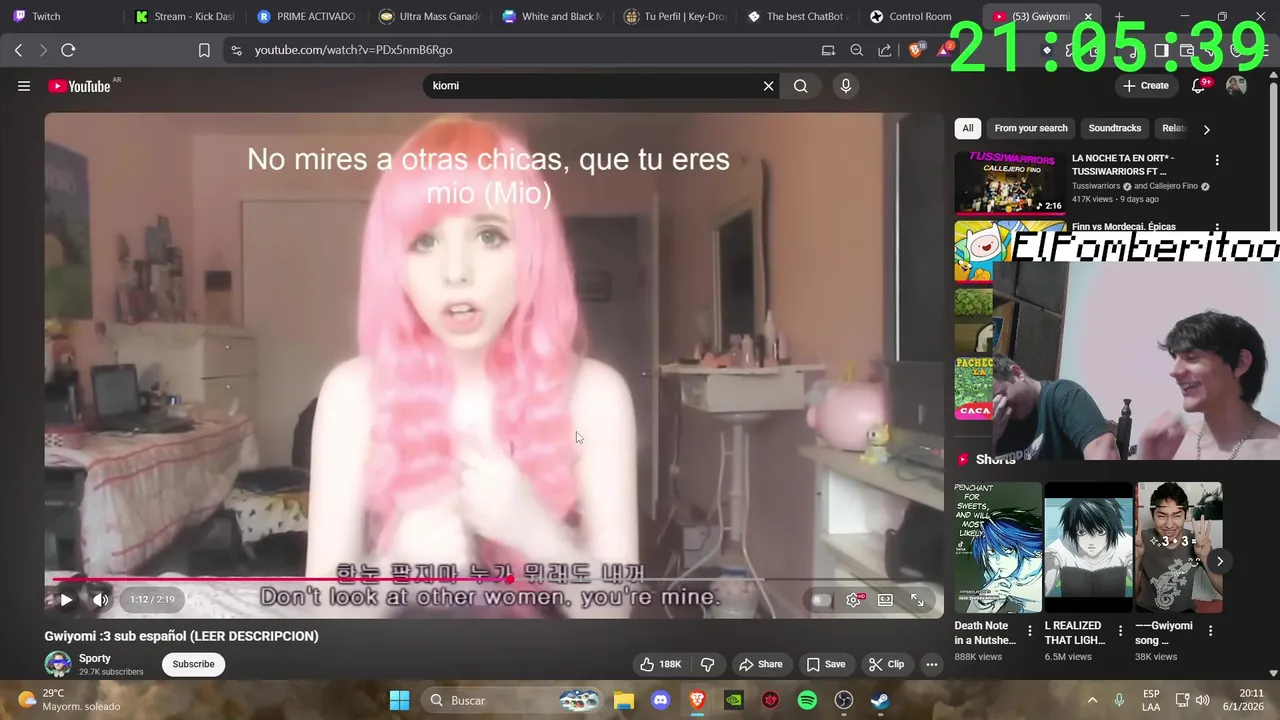Open the YouTube account avatar menu
This screenshot has width=1280, height=720.
(x=1237, y=86)
